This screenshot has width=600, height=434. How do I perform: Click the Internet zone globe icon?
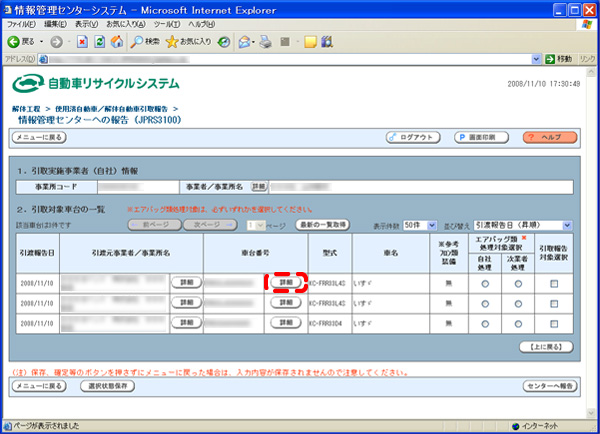pos(515,426)
